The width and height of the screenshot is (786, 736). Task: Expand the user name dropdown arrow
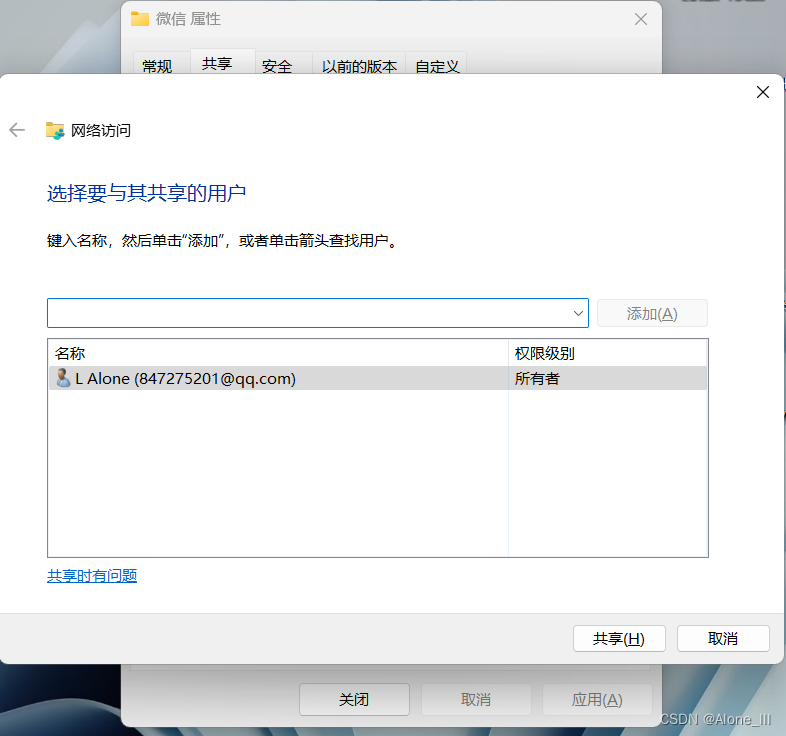(578, 313)
